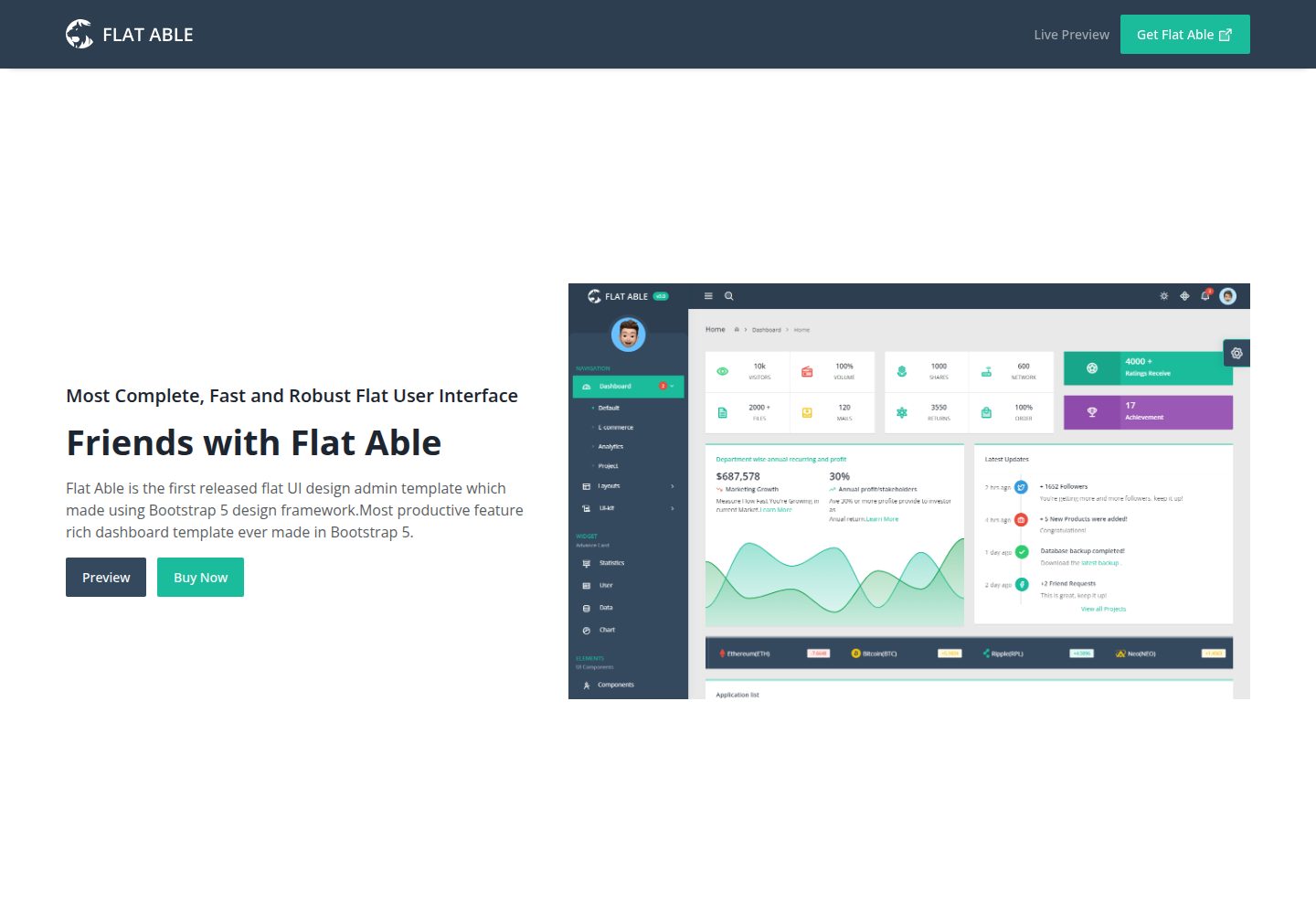
Task: Open the dashboard screenshot image
Action: [909, 491]
